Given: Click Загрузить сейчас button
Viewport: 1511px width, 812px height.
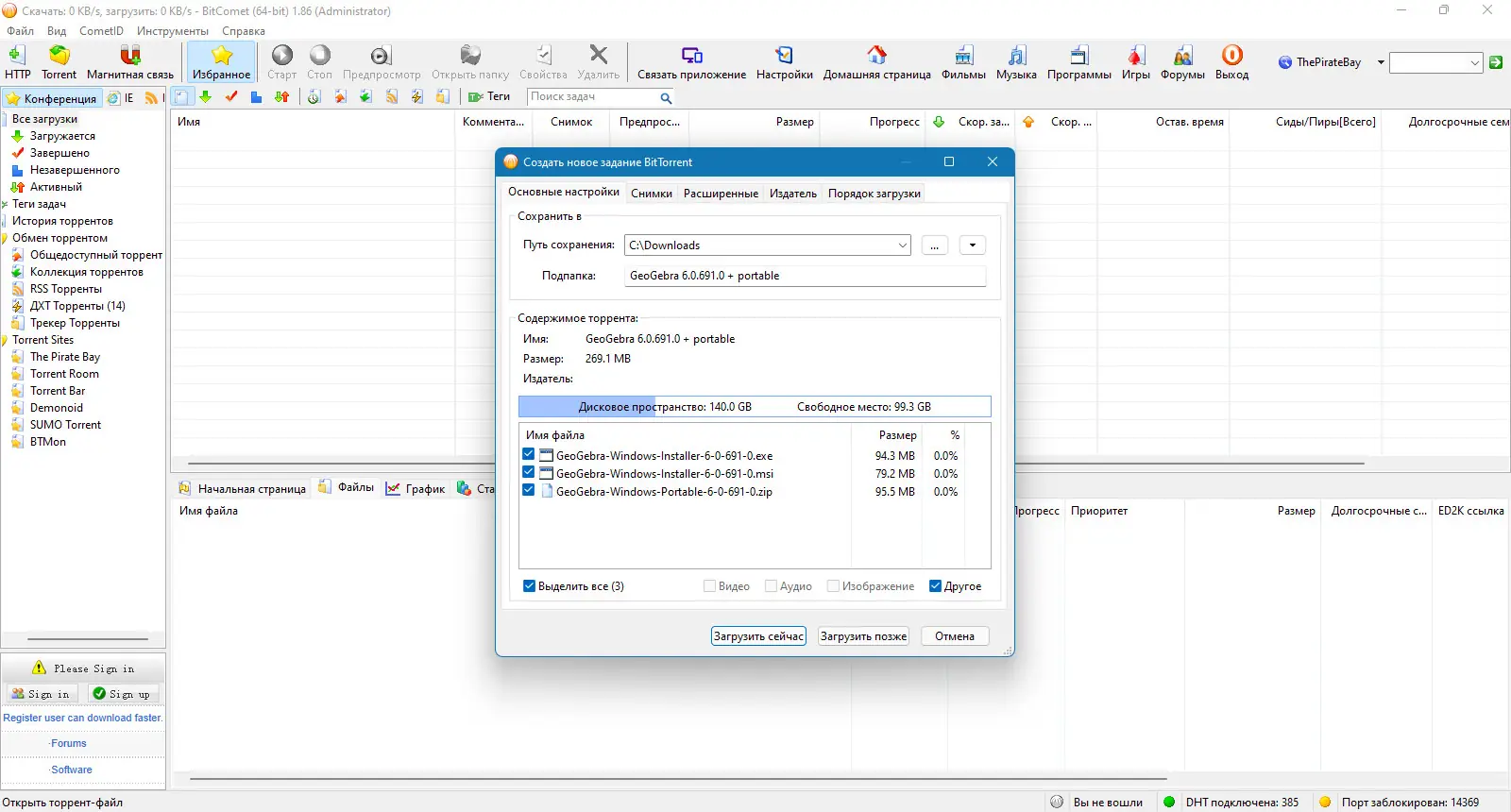Looking at the screenshot, I should (758, 636).
